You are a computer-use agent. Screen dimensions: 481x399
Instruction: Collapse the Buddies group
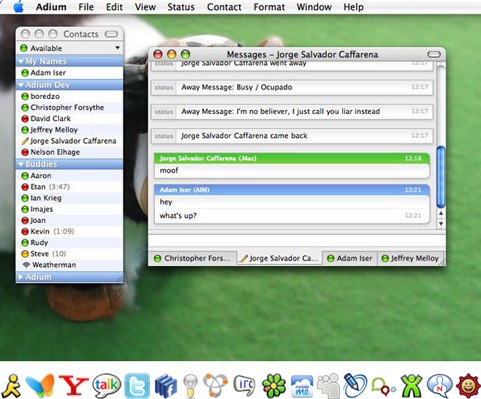coord(21,164)
